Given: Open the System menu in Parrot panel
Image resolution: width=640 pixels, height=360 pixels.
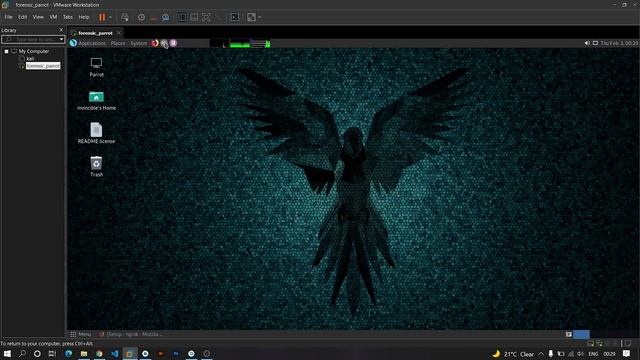Looking at the screenshot, I should coord(139,43).
